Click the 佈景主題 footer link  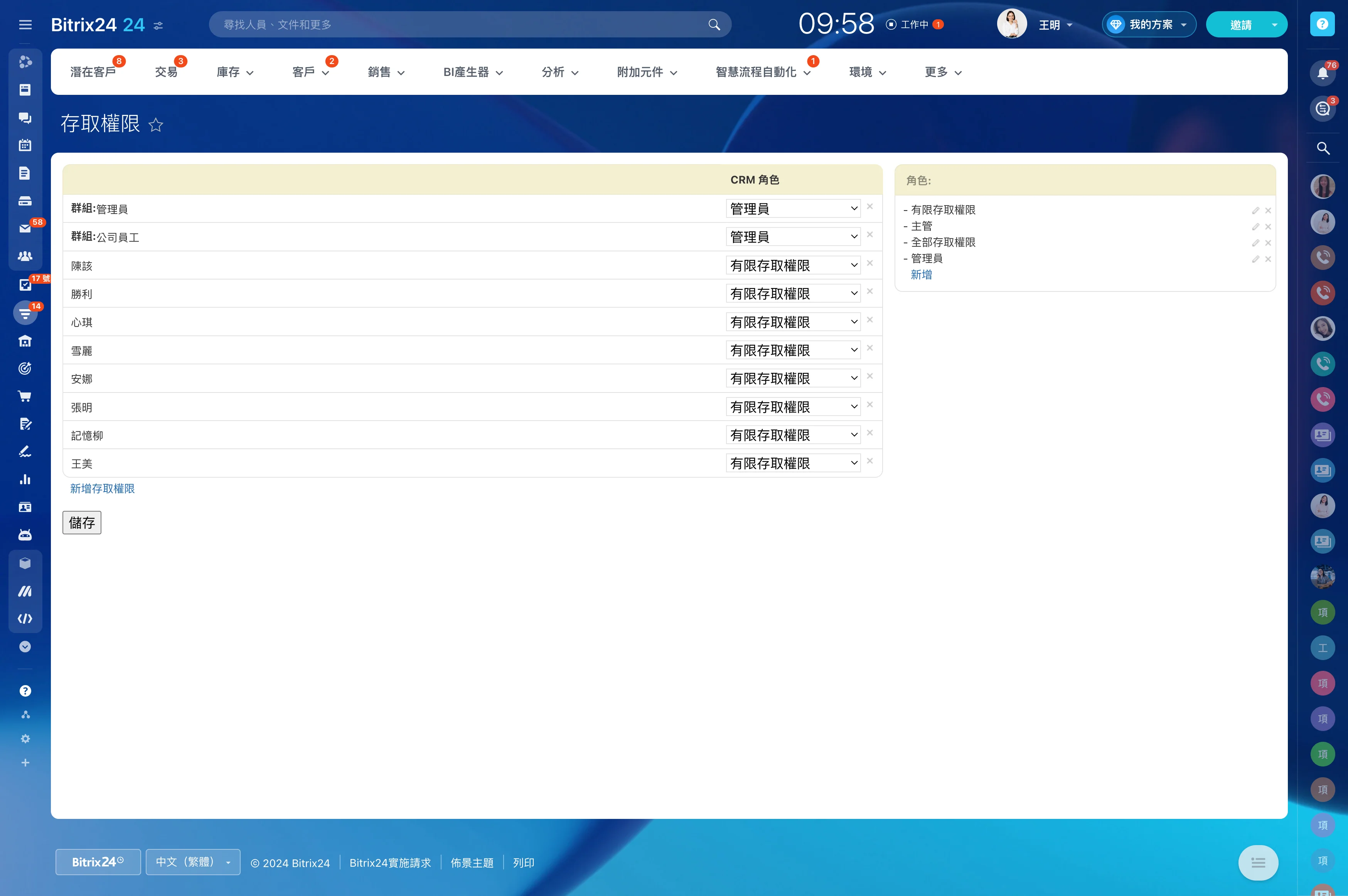click(x=472, y=863)
